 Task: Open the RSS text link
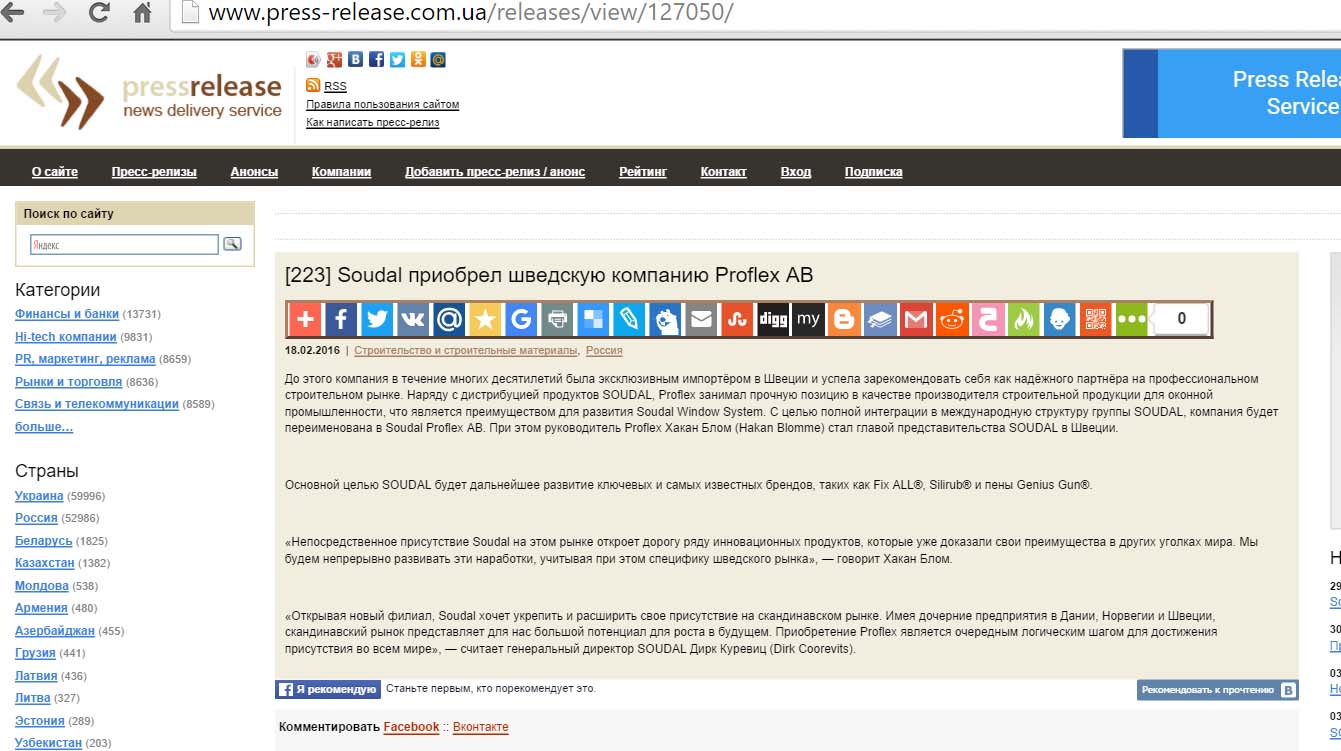tap(335, 86)
